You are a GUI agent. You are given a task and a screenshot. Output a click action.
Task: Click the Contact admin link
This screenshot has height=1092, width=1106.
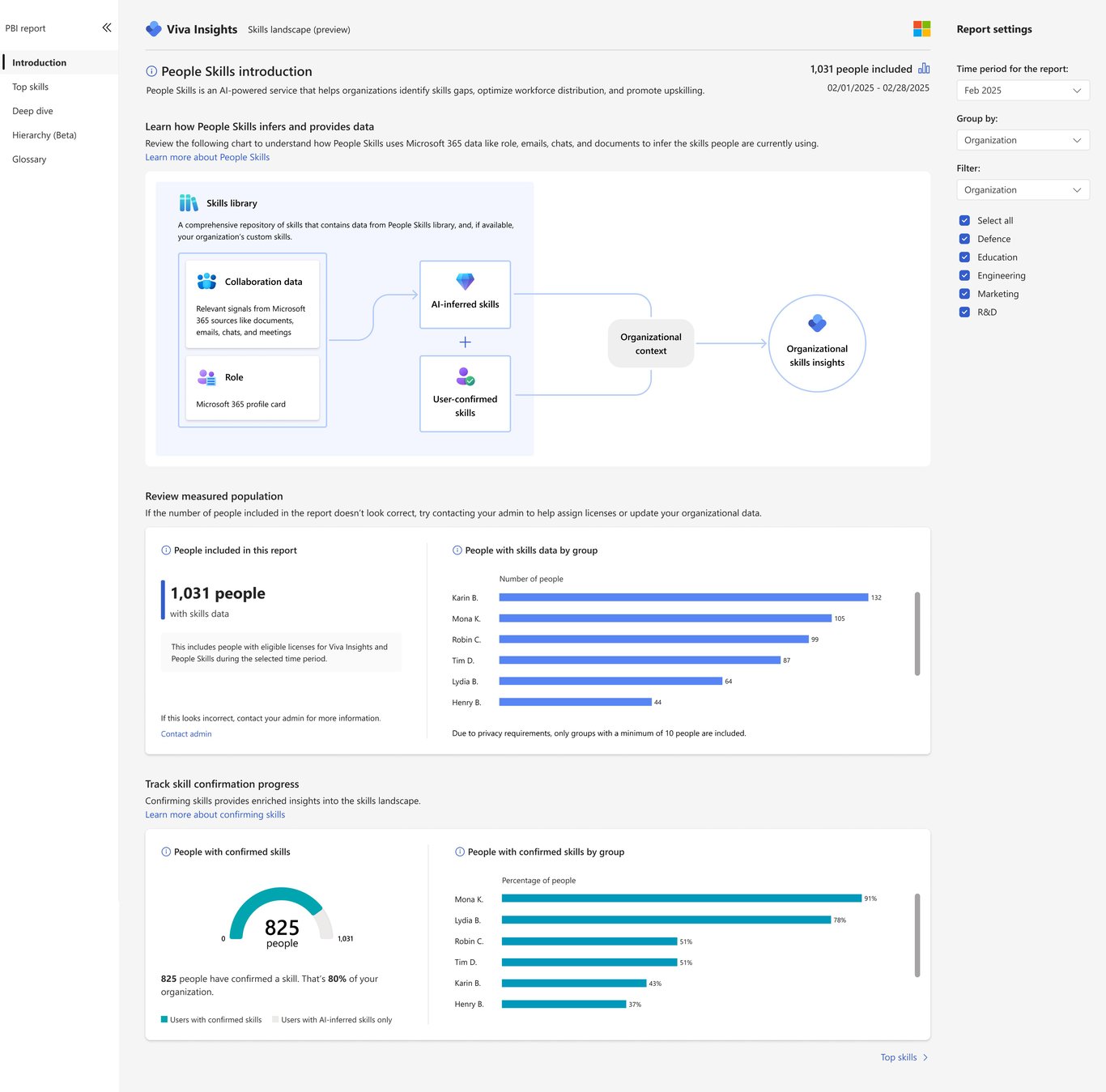[186, 734]
